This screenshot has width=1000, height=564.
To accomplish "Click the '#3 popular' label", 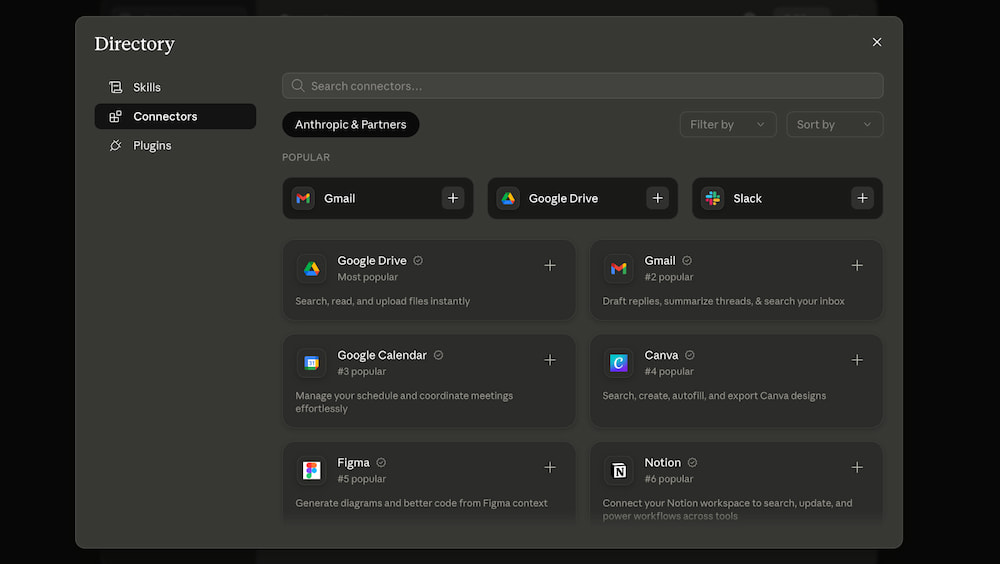I will [362, 371].
